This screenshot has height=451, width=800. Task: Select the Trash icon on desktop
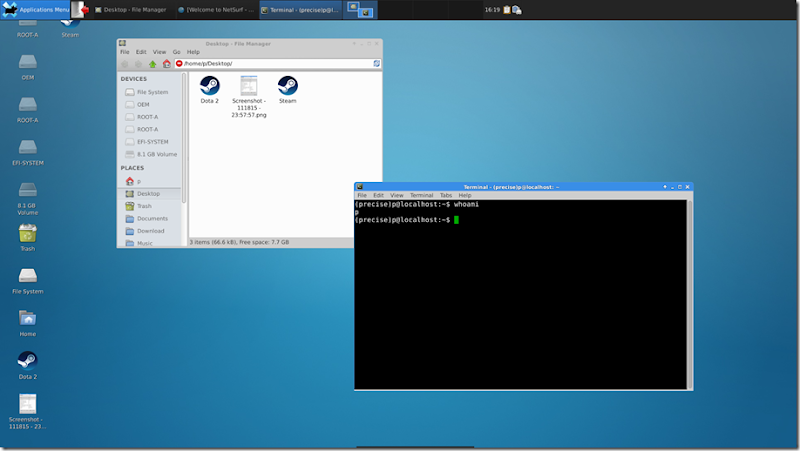28,238
